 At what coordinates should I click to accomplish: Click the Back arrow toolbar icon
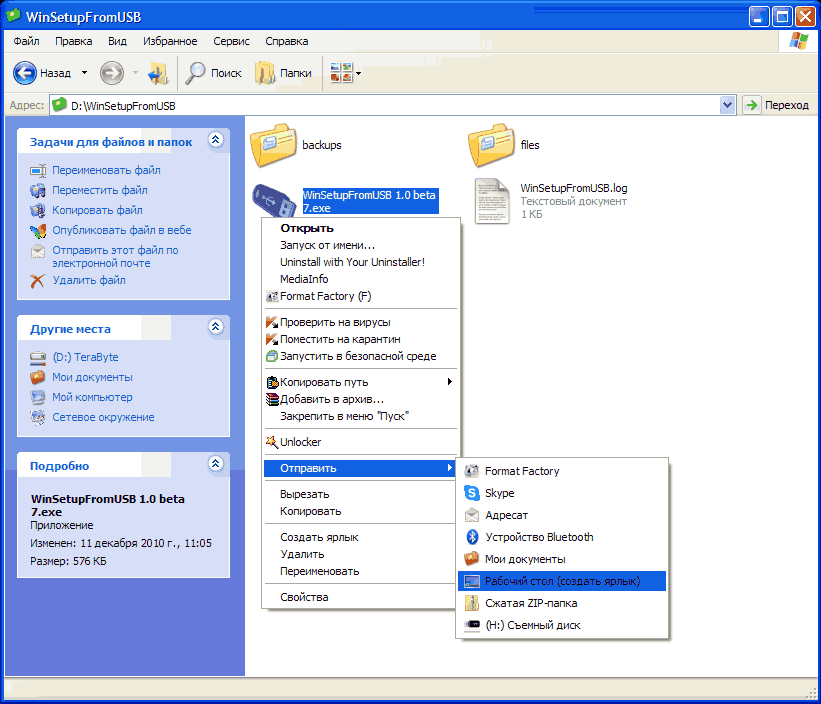[25, 72]
